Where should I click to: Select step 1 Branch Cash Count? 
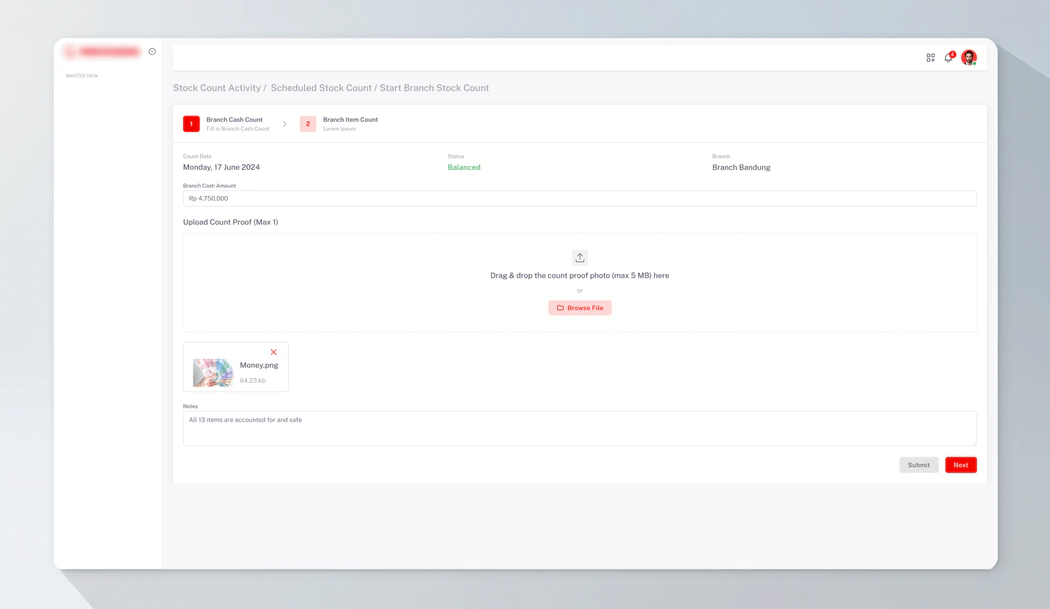(x=226, y=124)
